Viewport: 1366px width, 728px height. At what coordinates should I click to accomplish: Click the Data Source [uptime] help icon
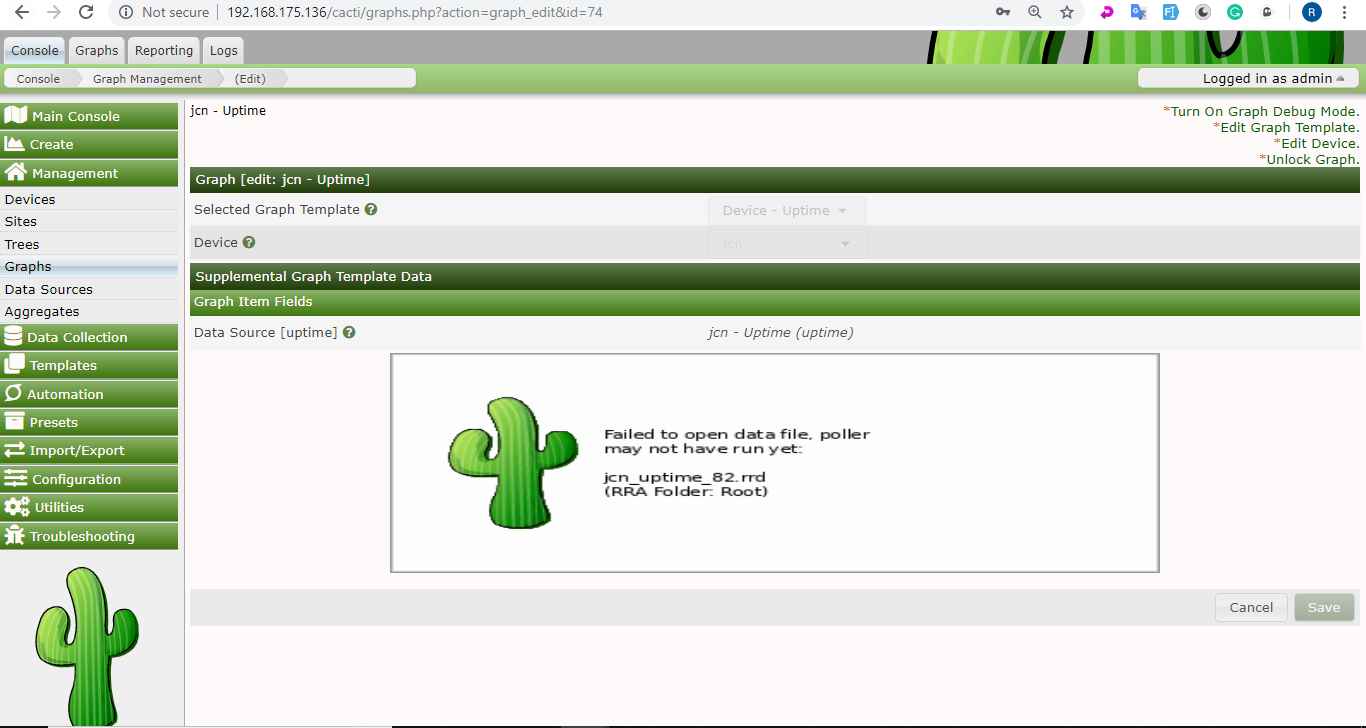click(x=348, y=332)
